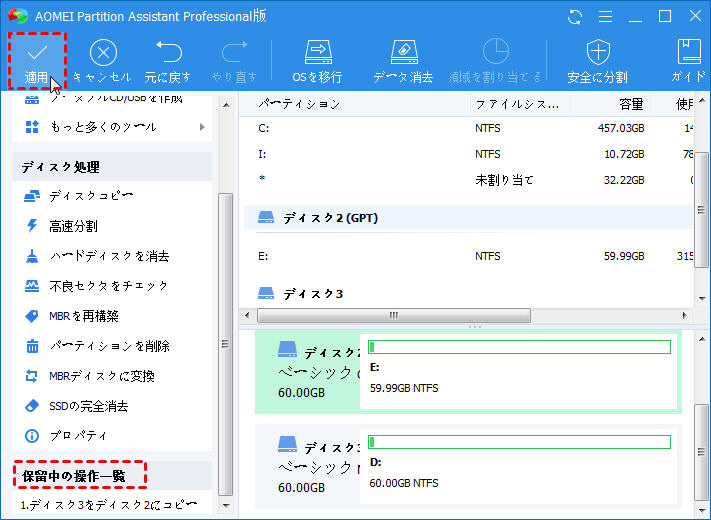
Task: Click up arrow of disk map scrollbar
Action: pos(702,339)
